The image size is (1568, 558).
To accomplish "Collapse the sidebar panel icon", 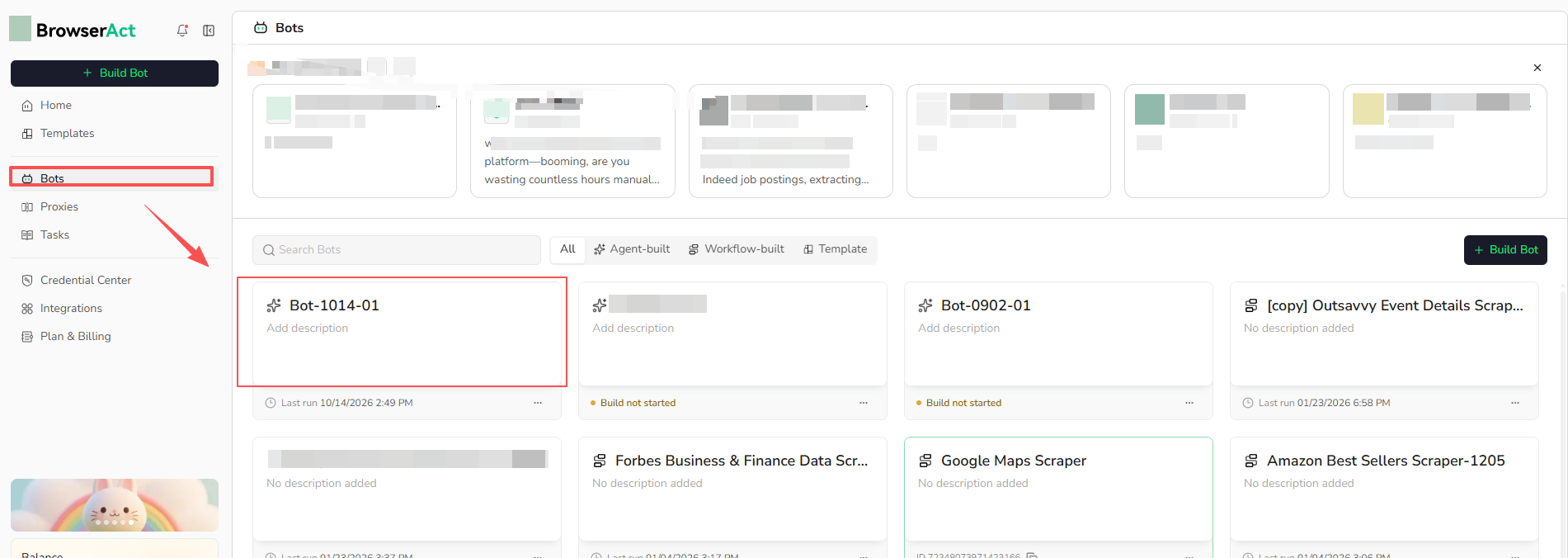I will 209,31.
